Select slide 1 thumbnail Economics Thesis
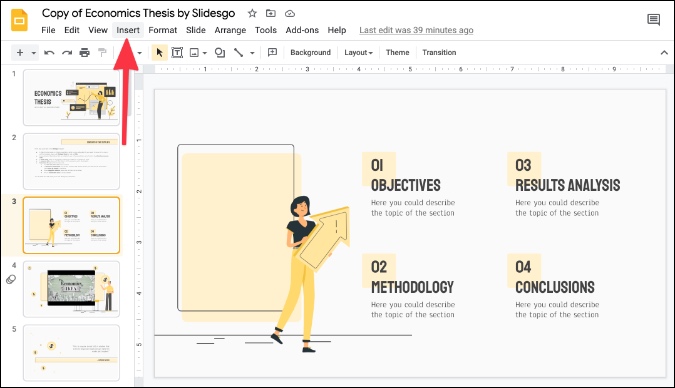Screen dimensions: 675x388 [x=71, y=97]
